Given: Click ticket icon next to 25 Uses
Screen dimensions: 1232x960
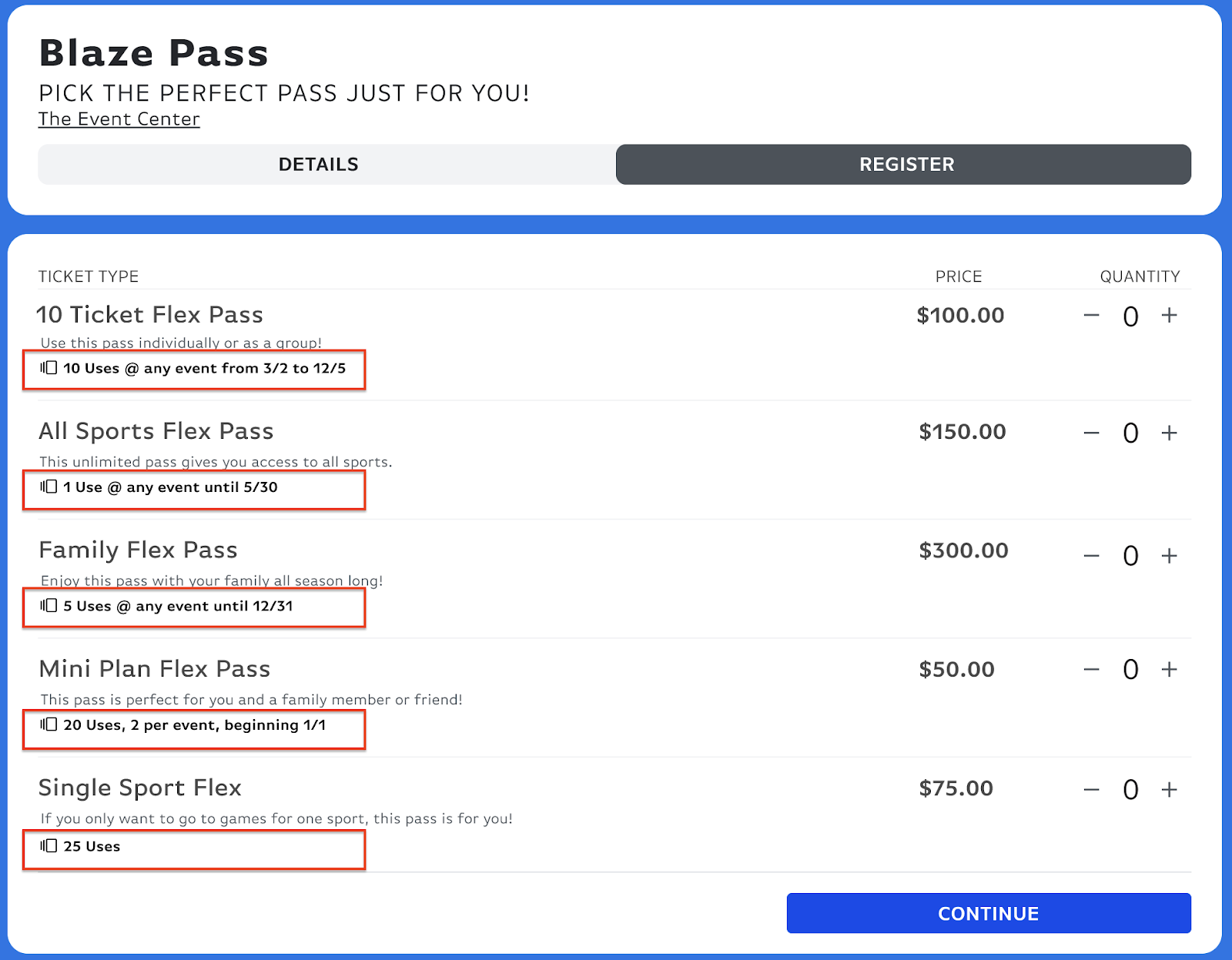Looking at the screenshot, I should (49, 846).
